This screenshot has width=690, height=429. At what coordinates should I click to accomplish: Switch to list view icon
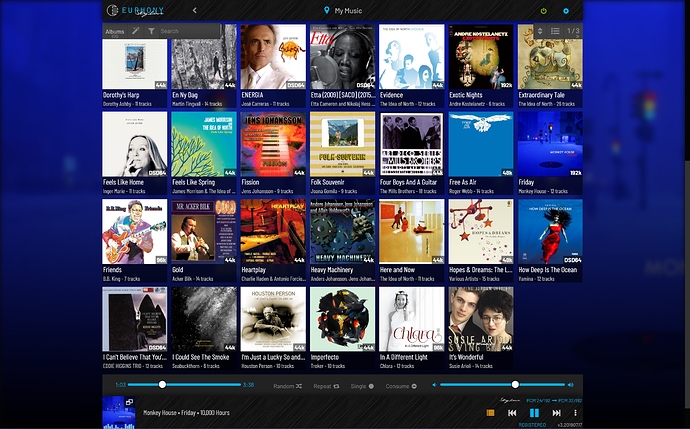coord(555,31)
